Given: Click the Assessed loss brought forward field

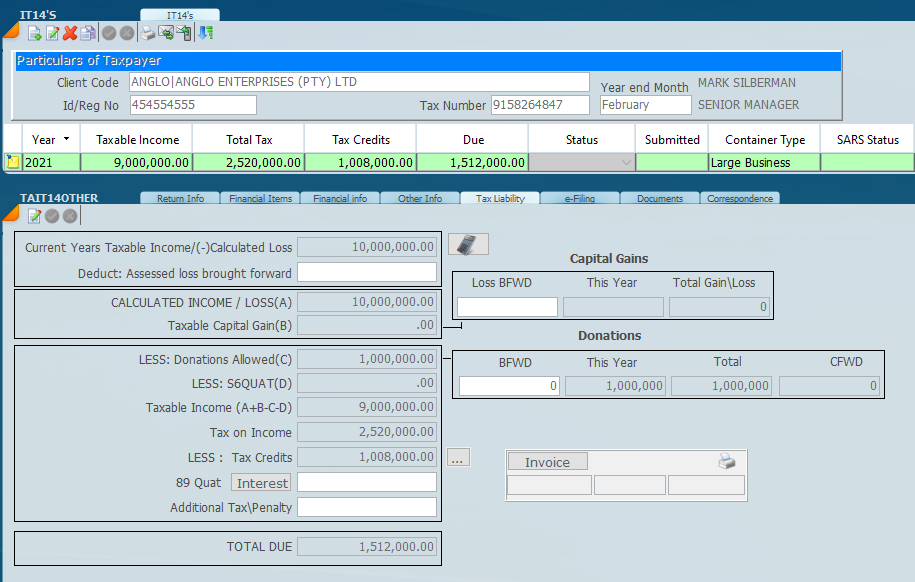Looking at the screenshot, I should click(x=367, y=272).
